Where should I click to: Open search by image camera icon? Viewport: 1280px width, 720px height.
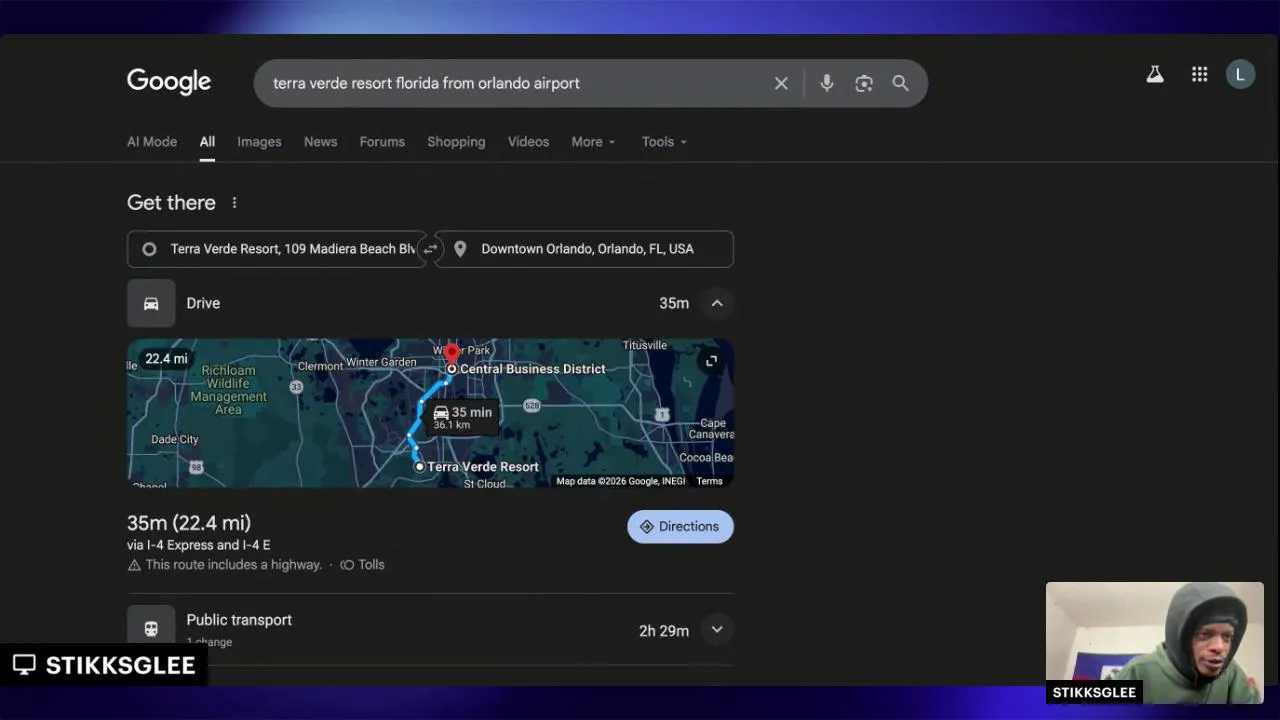864,84
